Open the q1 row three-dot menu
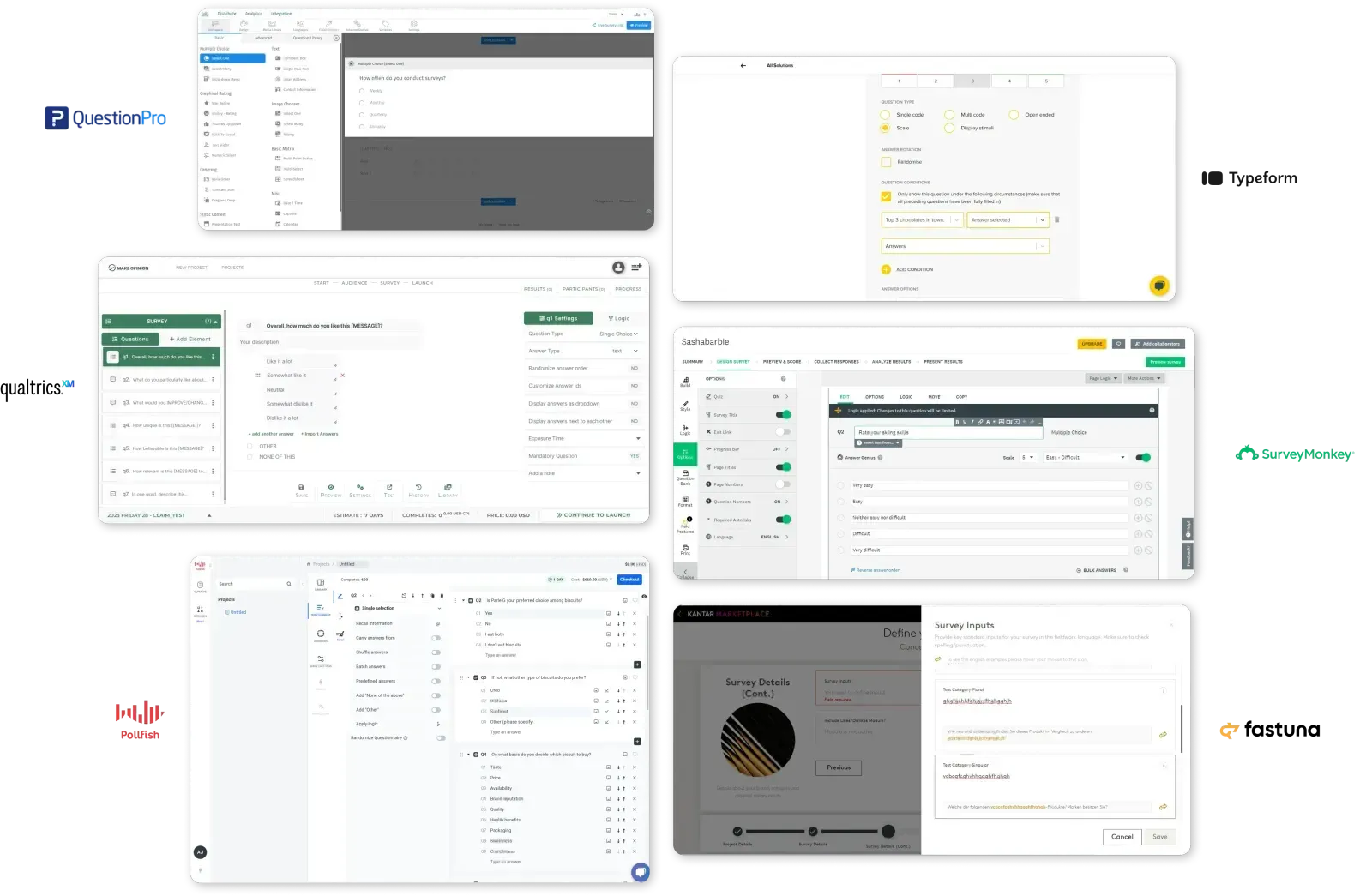Image resolution: width=1372 pixels, height=896 pixels. pyautogui.click(x=213, y=357)
